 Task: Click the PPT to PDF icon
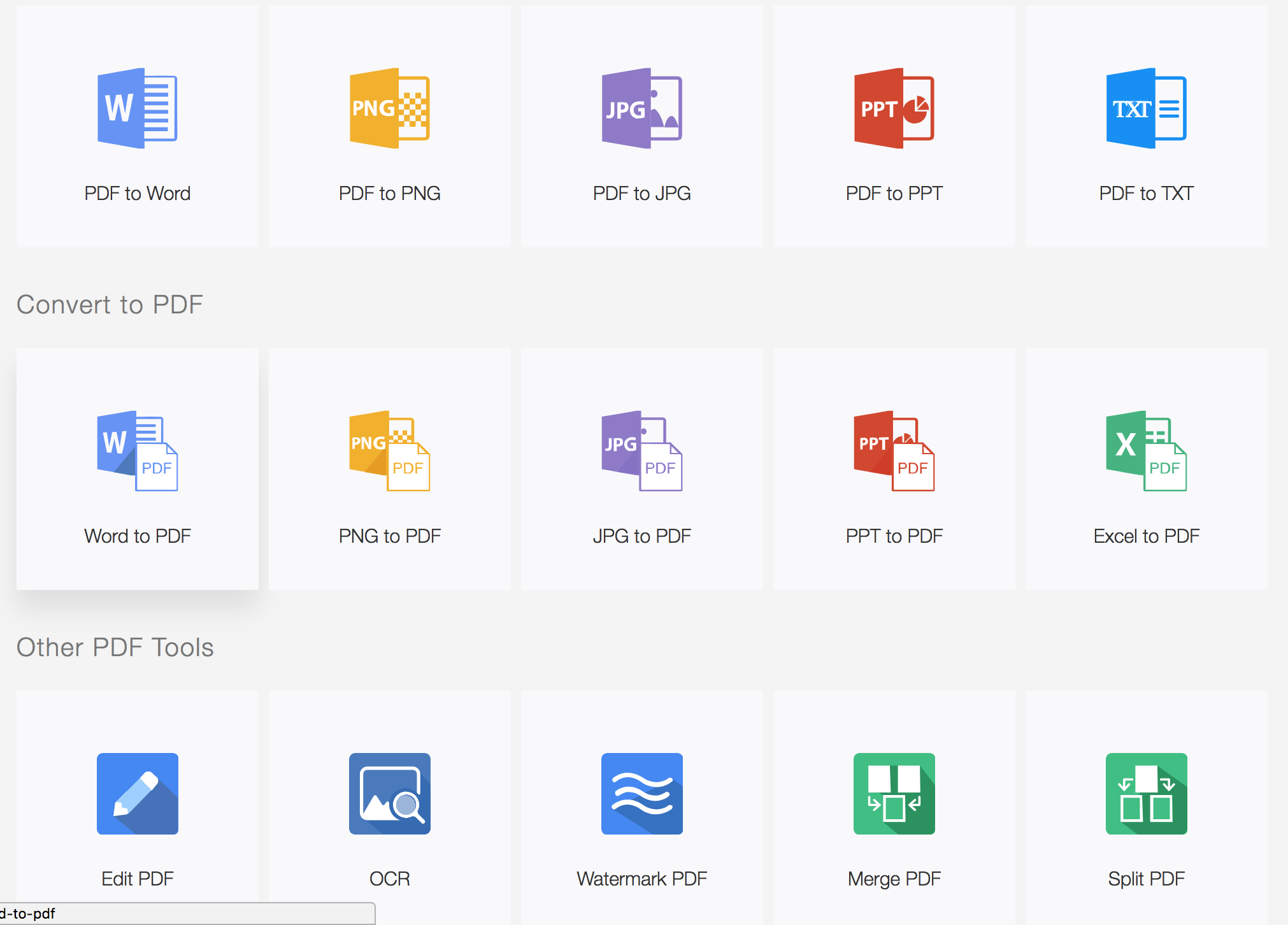tap(894, 450)
